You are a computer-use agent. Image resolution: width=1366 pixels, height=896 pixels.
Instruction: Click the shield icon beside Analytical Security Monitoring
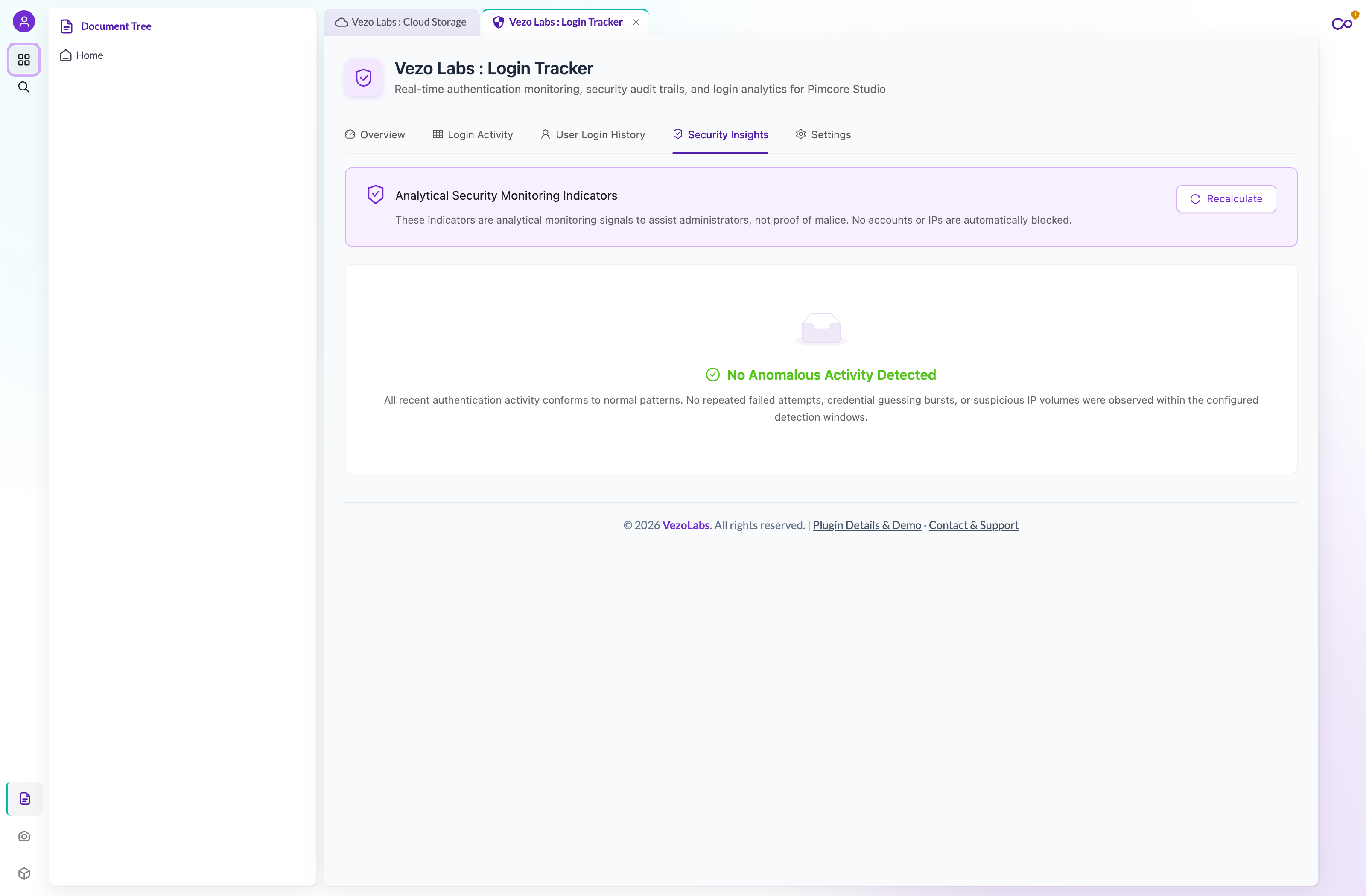pos(375,195)
